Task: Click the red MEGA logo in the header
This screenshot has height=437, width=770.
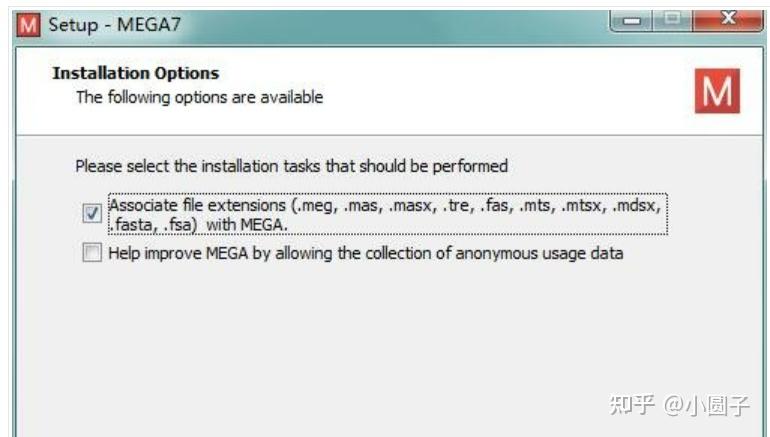Action: [716, 91]
